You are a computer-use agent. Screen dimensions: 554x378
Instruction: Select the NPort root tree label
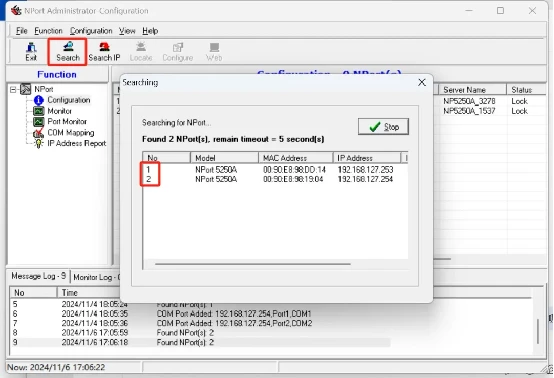tap(44, 89)
